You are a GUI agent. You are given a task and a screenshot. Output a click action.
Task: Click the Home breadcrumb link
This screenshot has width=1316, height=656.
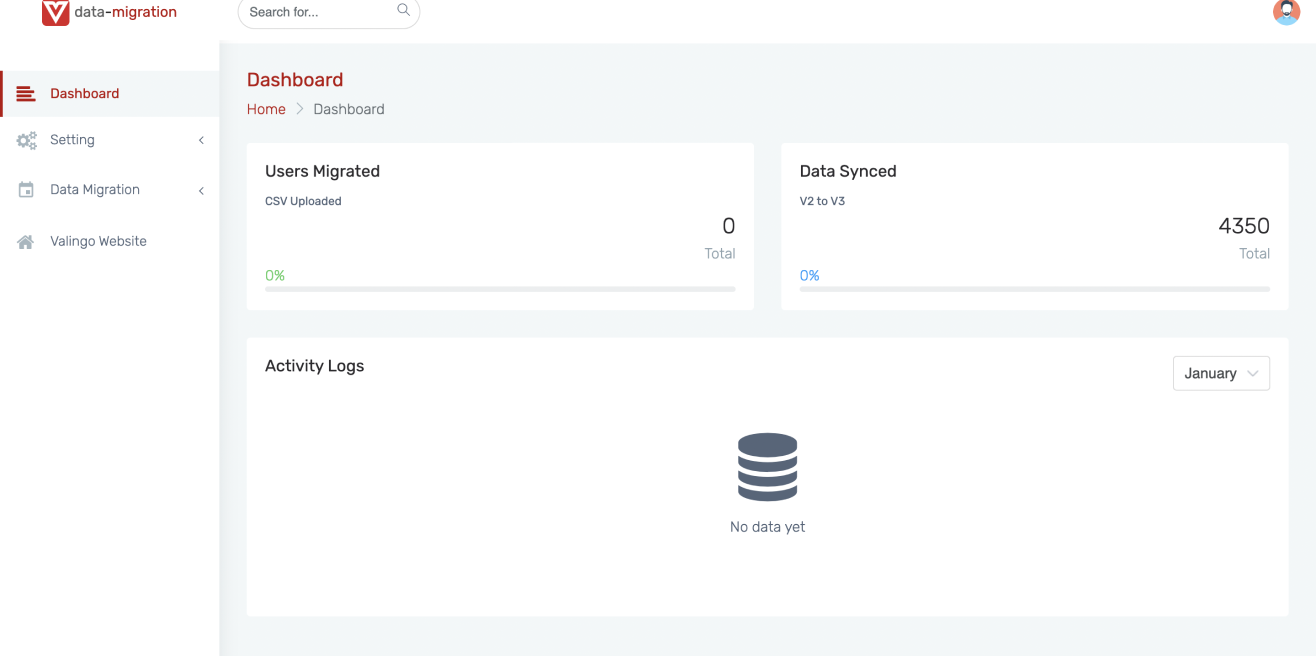(x=266, y=110)
